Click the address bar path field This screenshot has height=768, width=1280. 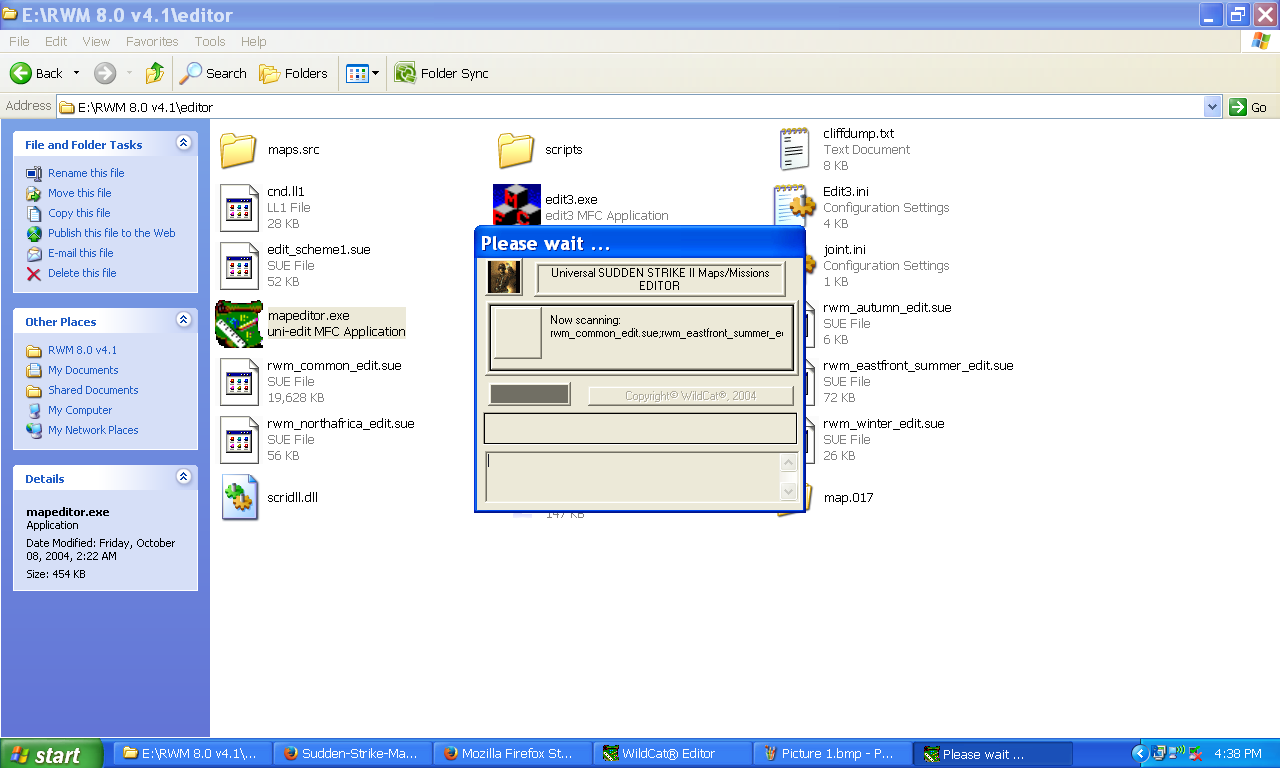click(x=630, y=107)
